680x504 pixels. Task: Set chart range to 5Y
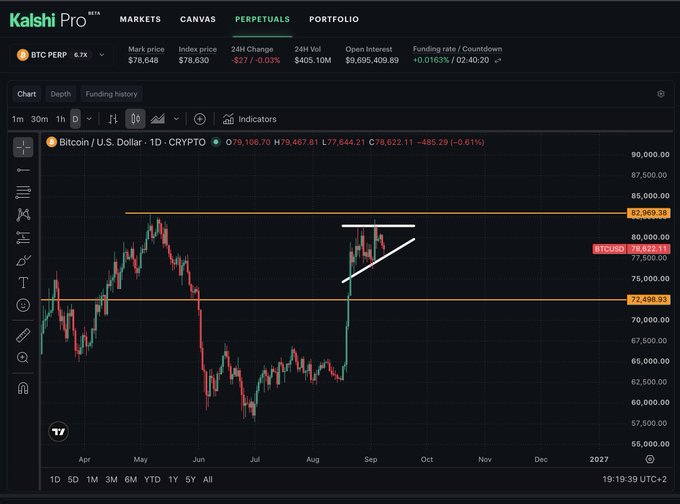coord(190,479)
